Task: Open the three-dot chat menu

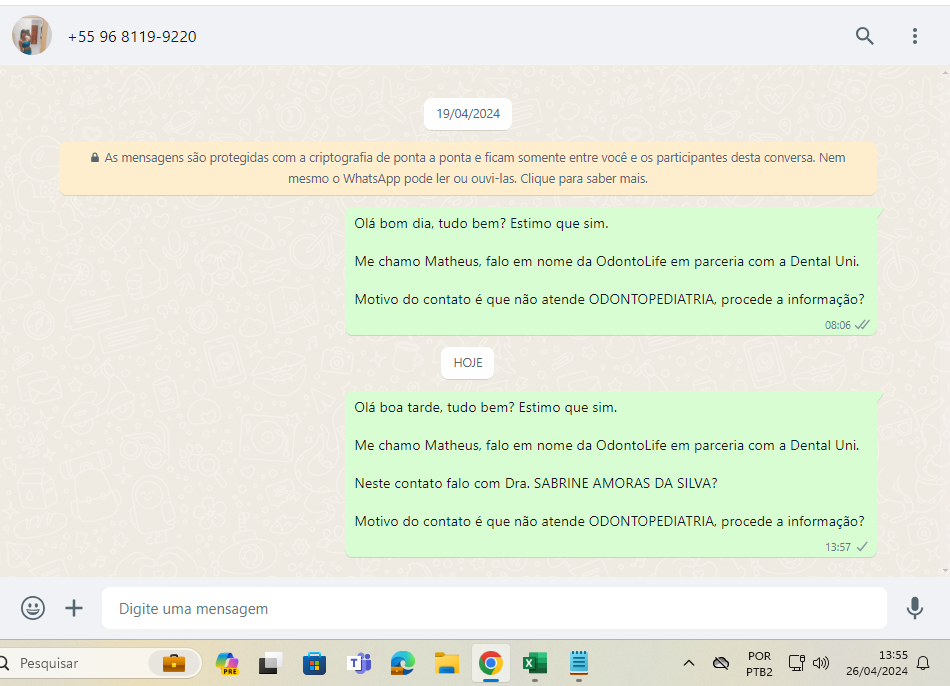Action: coord(915,36)
